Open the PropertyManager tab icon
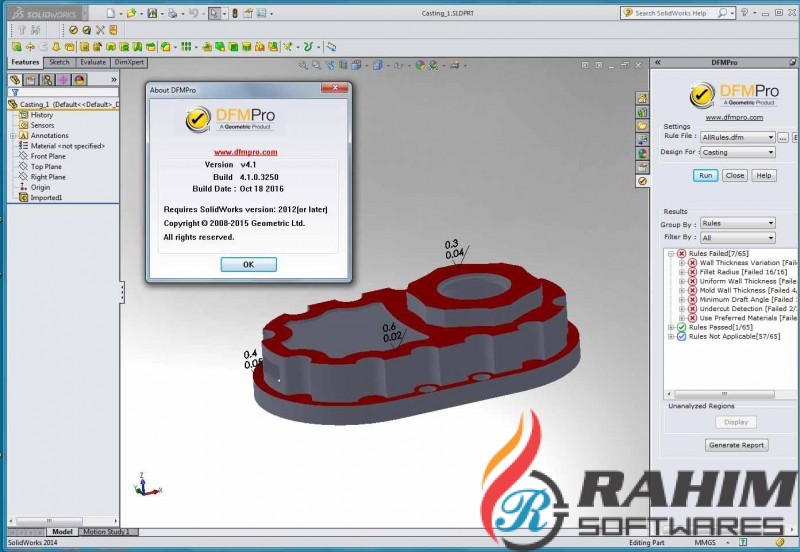Image resolution: width=800 pixels, height=552 pixels. (31, 80)
